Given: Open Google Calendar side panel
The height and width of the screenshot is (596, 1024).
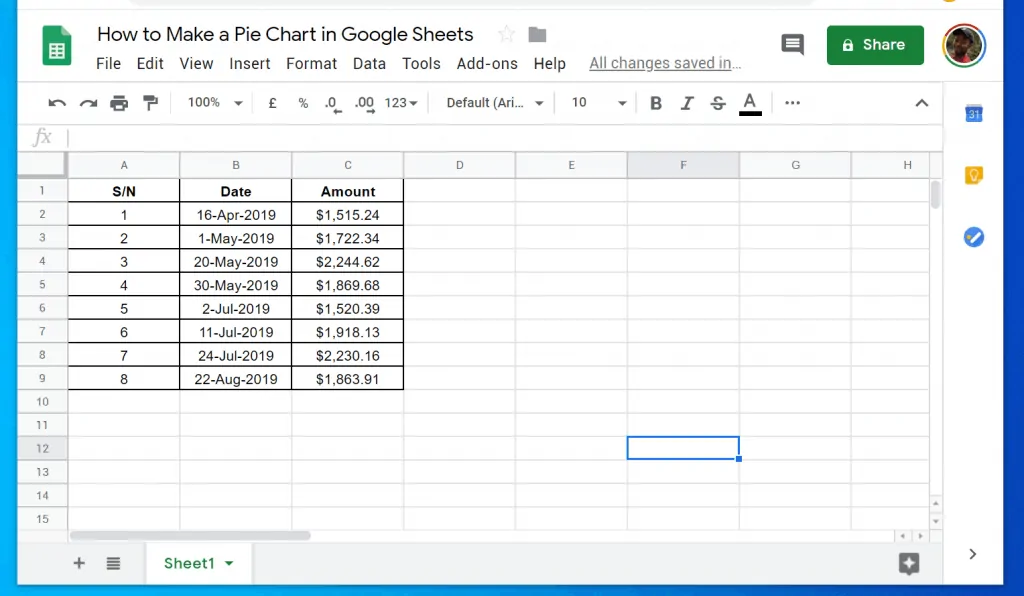Looking at the screenshot, I should click(x=973, y=114).
